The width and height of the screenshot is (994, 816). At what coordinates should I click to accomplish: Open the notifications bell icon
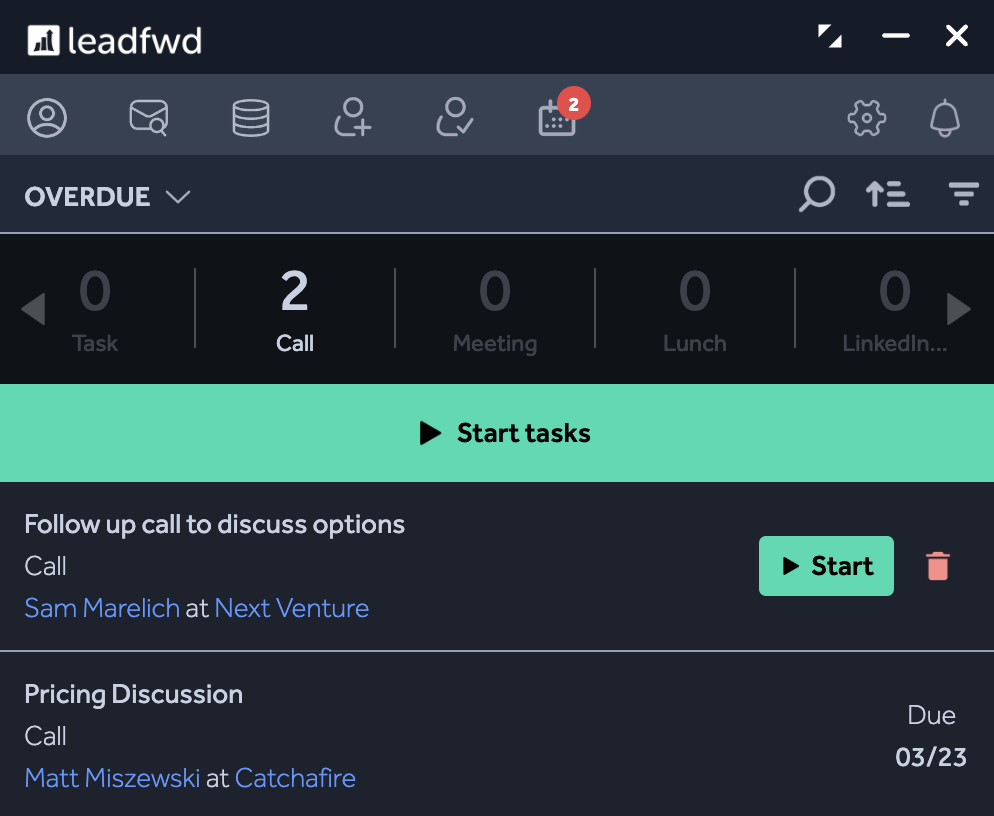point(945,117)
